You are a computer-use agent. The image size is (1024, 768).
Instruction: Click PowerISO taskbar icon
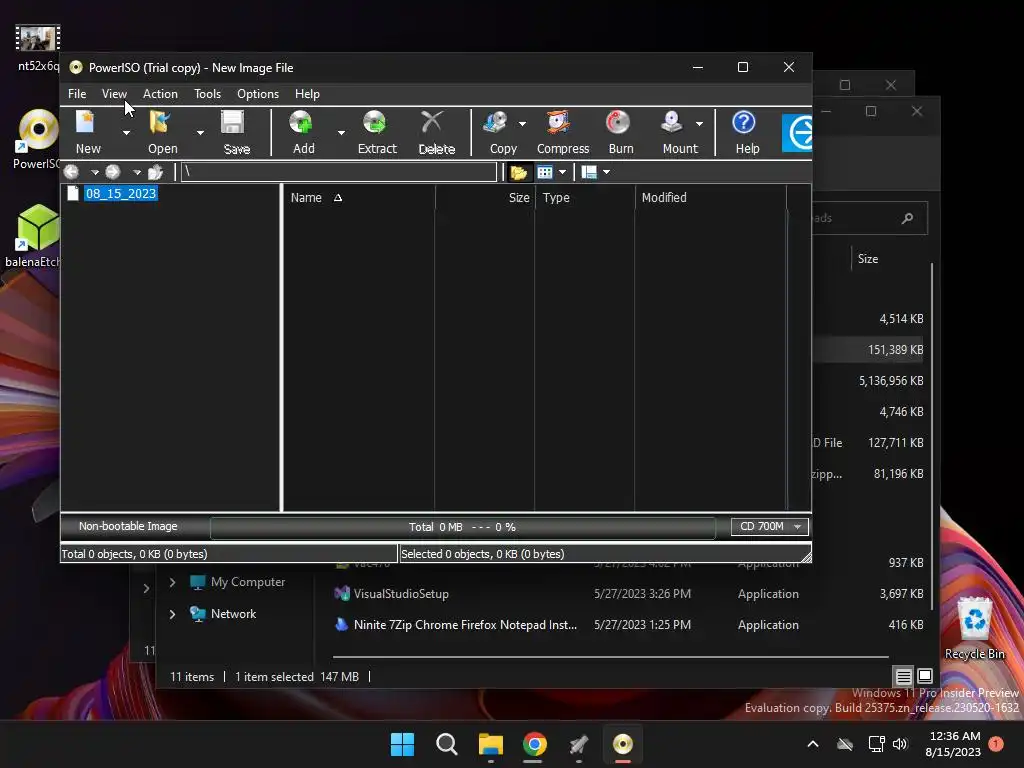(x=622, y=744)
